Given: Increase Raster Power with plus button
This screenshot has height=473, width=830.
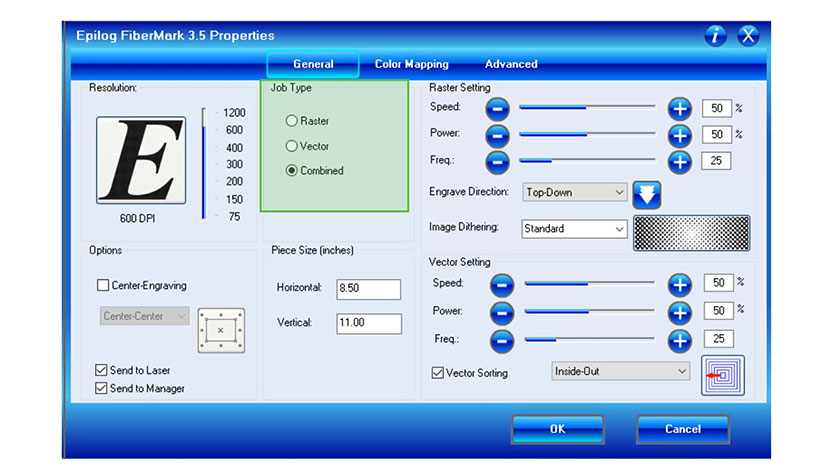Looking at the screenshot, I should click(679, 135).
